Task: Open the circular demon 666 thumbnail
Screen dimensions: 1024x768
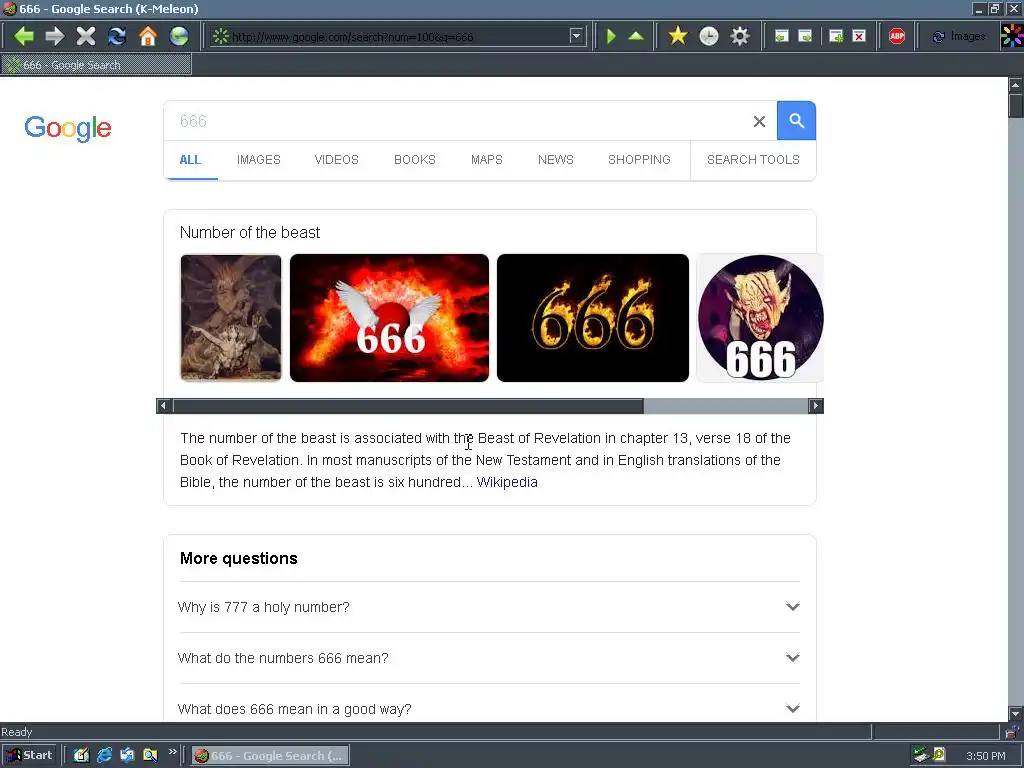Action: tap(760, 318)
